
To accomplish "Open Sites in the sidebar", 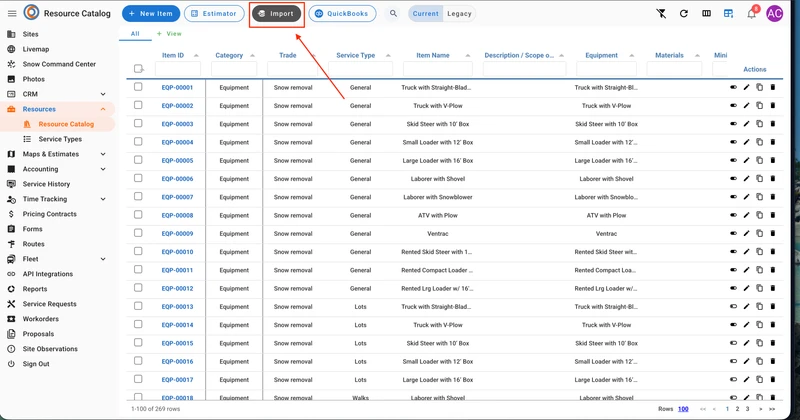I will pos(31,34).
